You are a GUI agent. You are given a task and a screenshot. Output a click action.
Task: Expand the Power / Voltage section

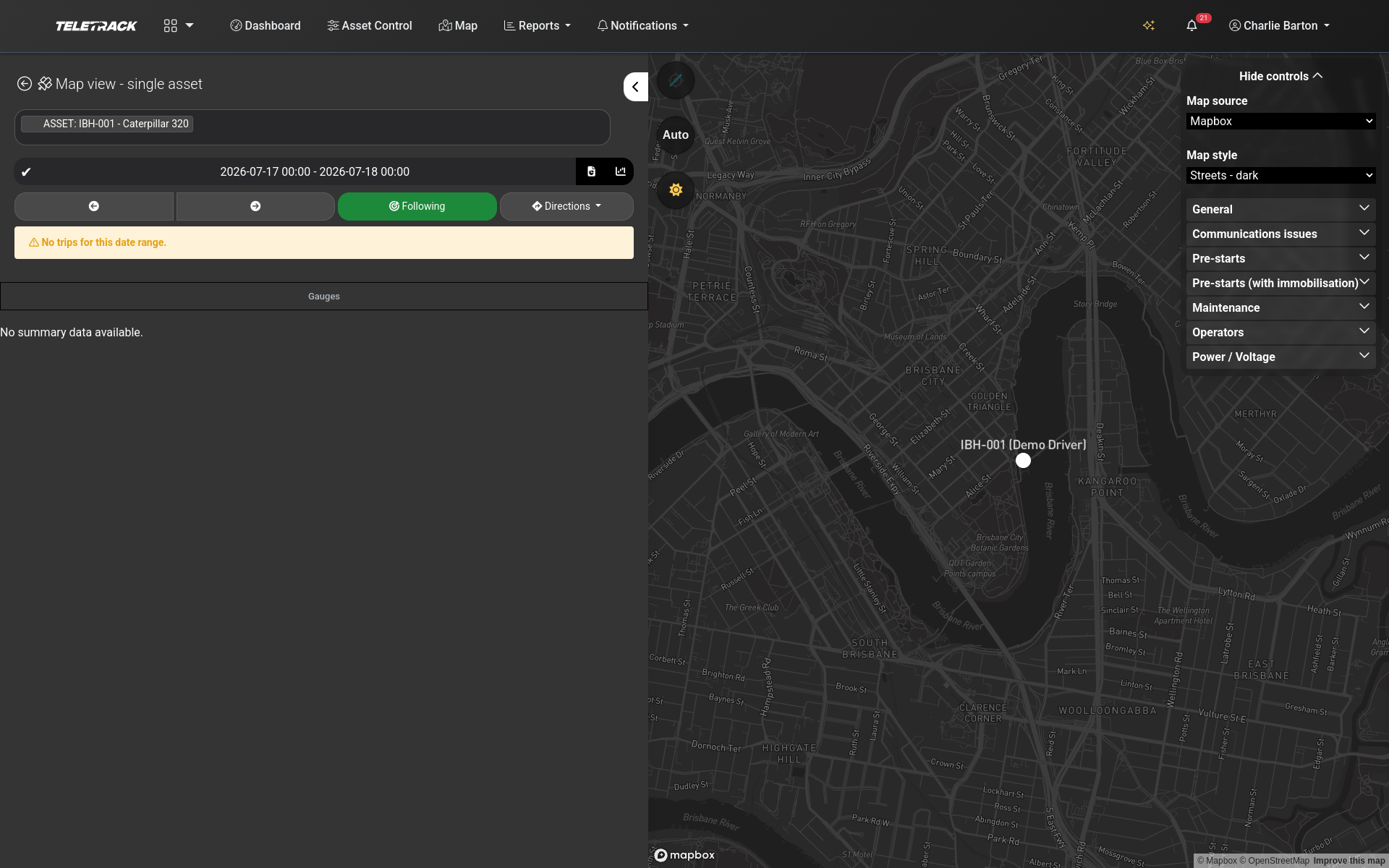pos(1280,357)
